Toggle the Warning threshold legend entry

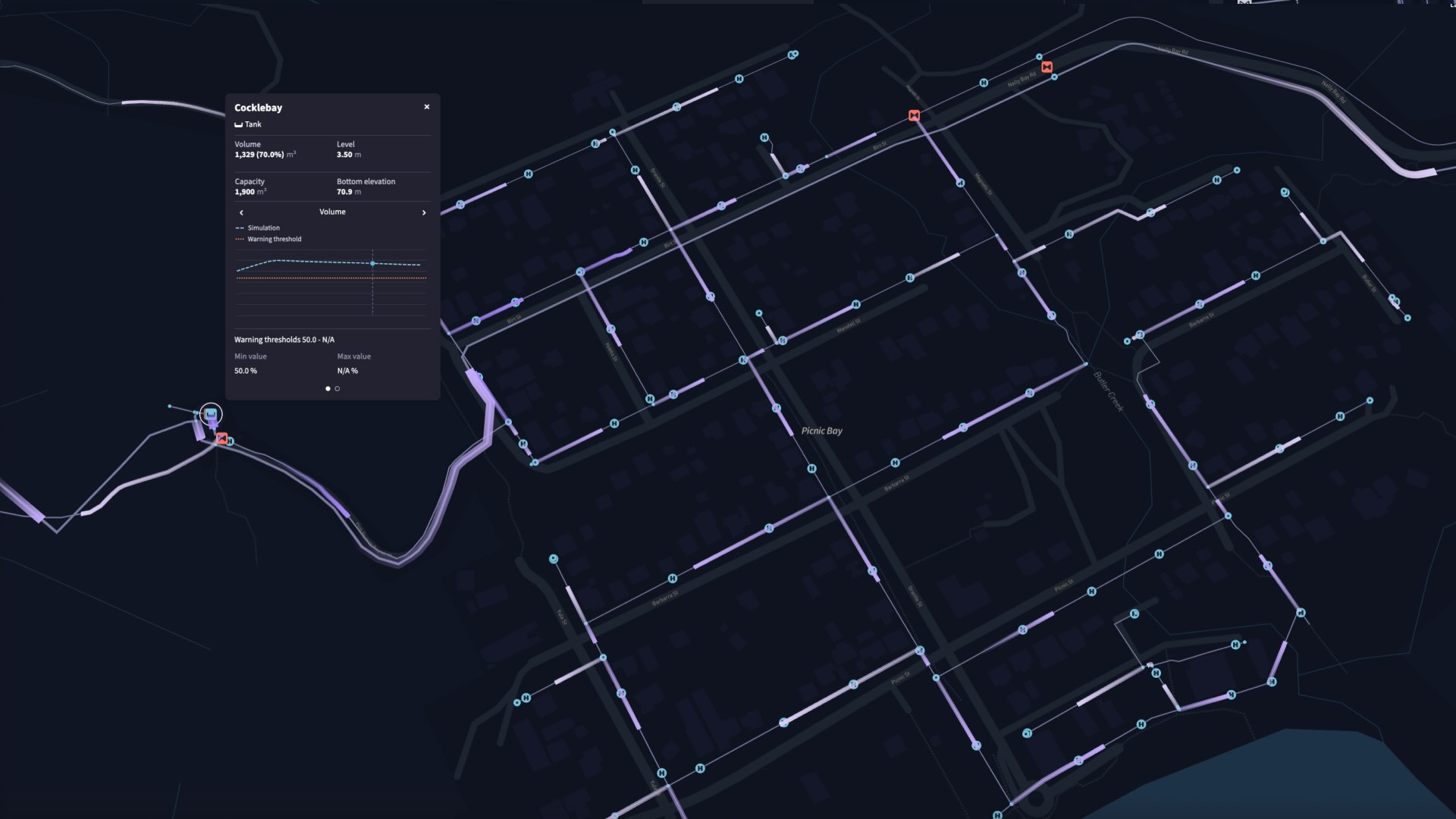(x=273, y=240)
